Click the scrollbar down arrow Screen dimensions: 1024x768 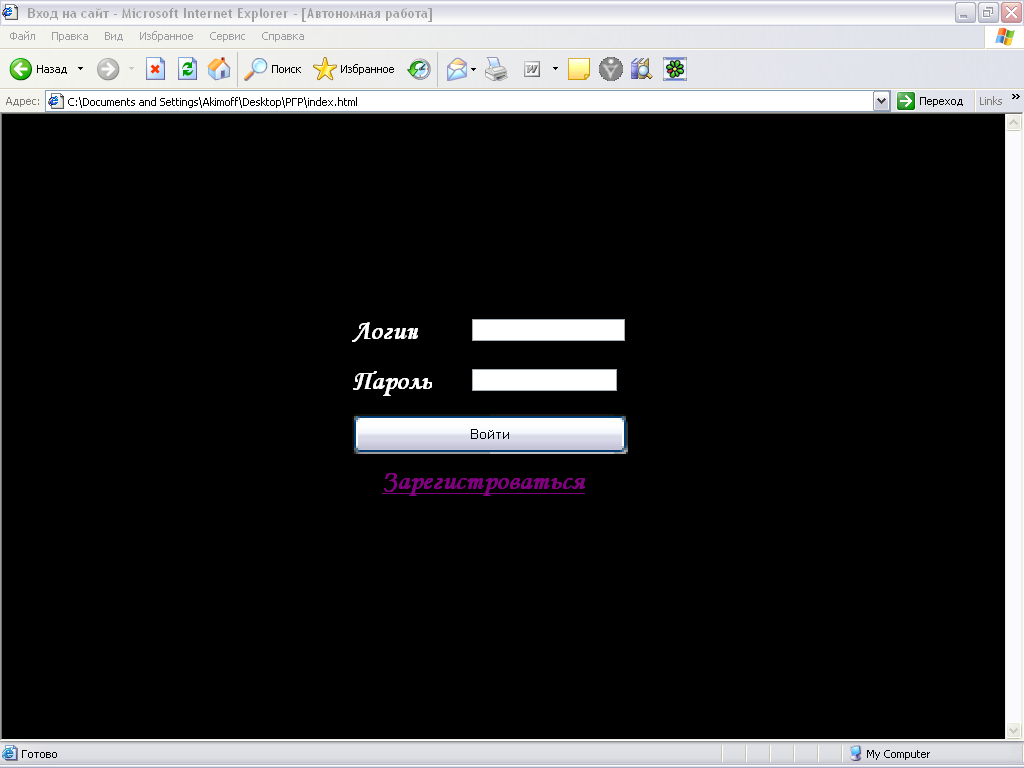click(1014, 730)
